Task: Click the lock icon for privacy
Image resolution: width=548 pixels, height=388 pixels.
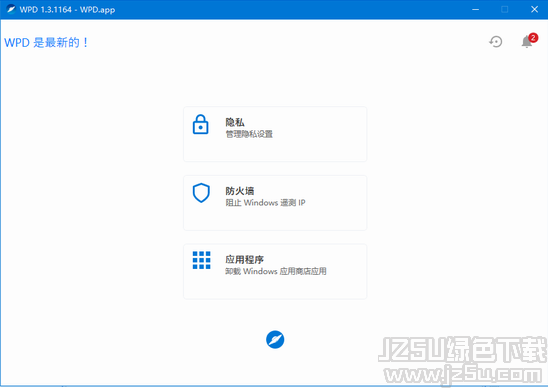Action: 201,124
